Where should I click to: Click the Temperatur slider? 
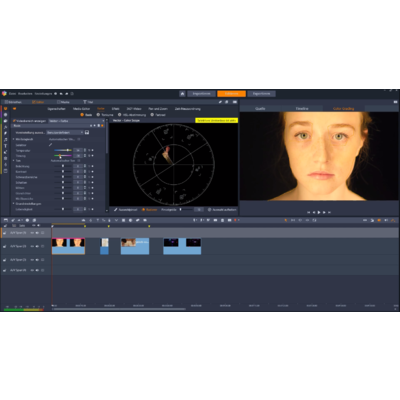(63, 150)
